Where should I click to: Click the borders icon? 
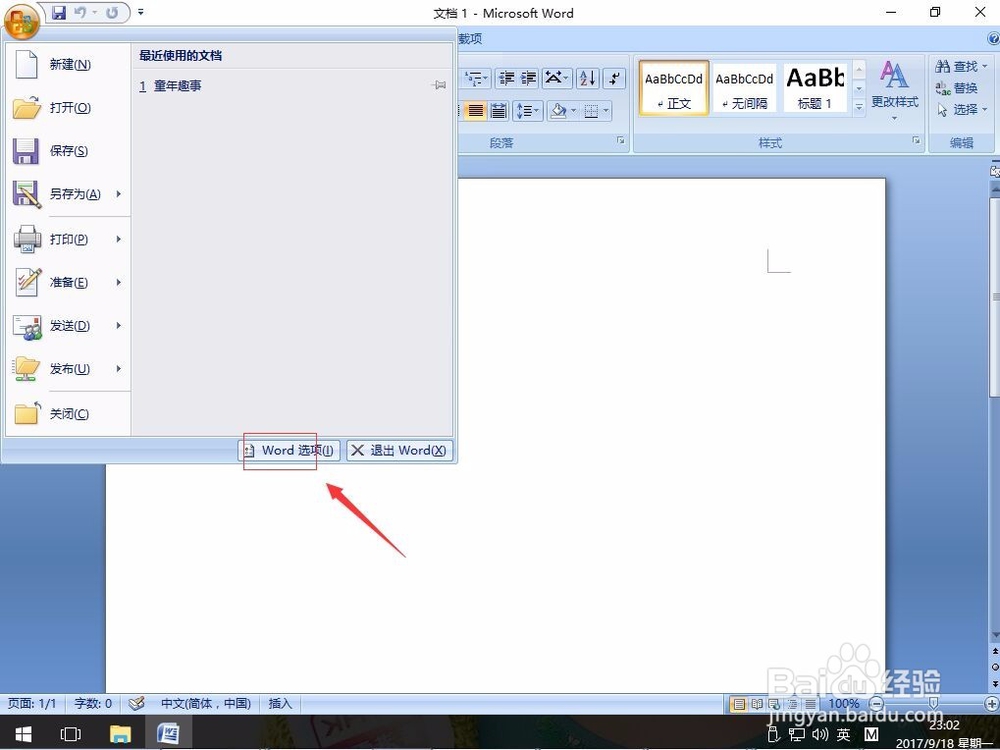[591, 111]
